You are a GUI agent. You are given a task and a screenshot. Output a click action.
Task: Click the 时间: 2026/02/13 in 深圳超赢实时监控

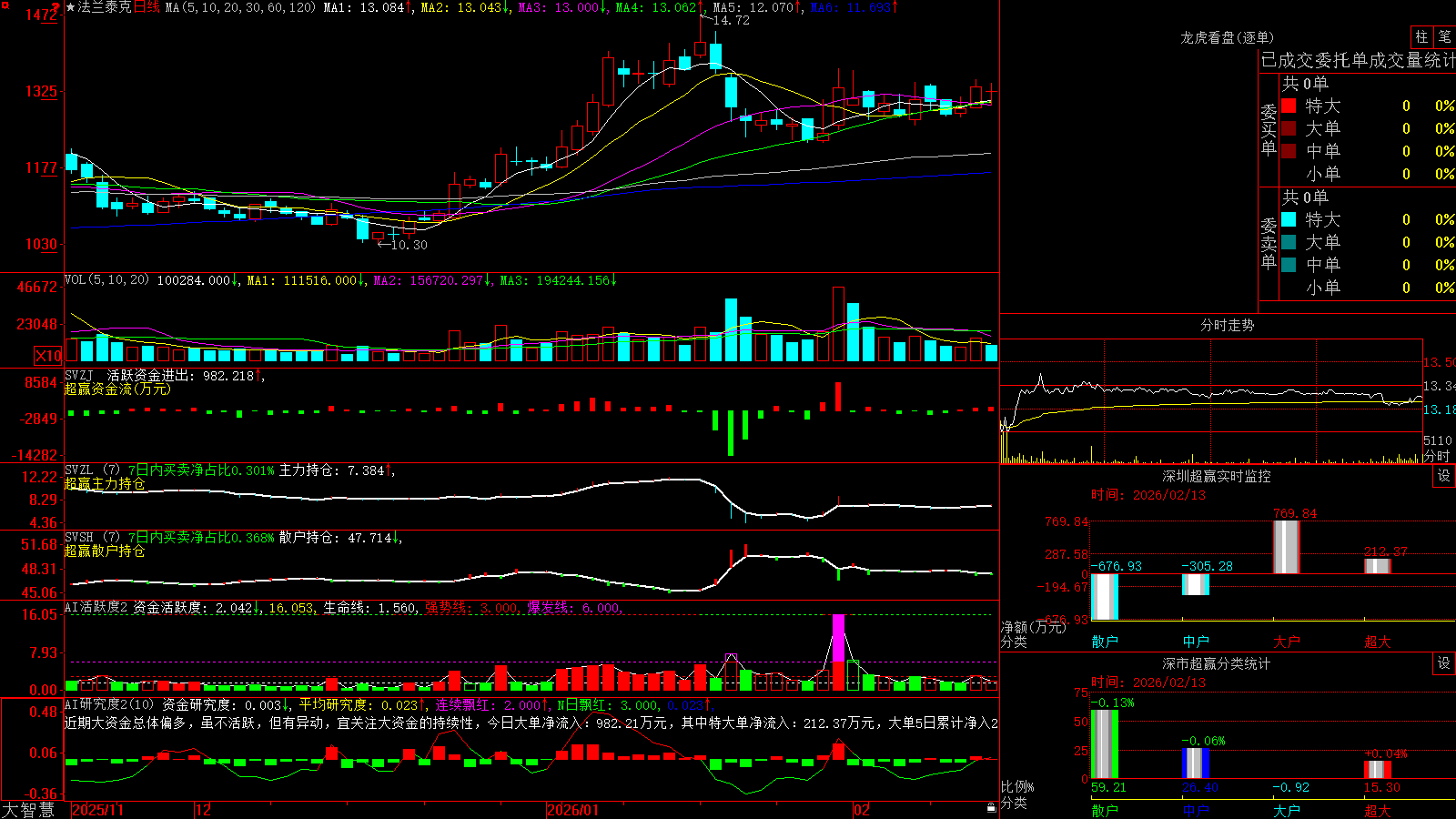click(1148, 495)
